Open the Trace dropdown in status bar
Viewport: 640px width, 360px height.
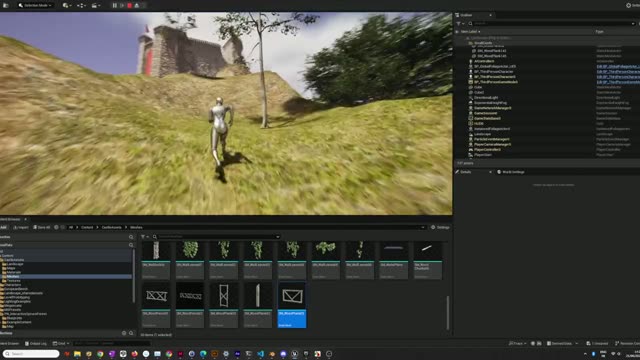pos(518,344)
